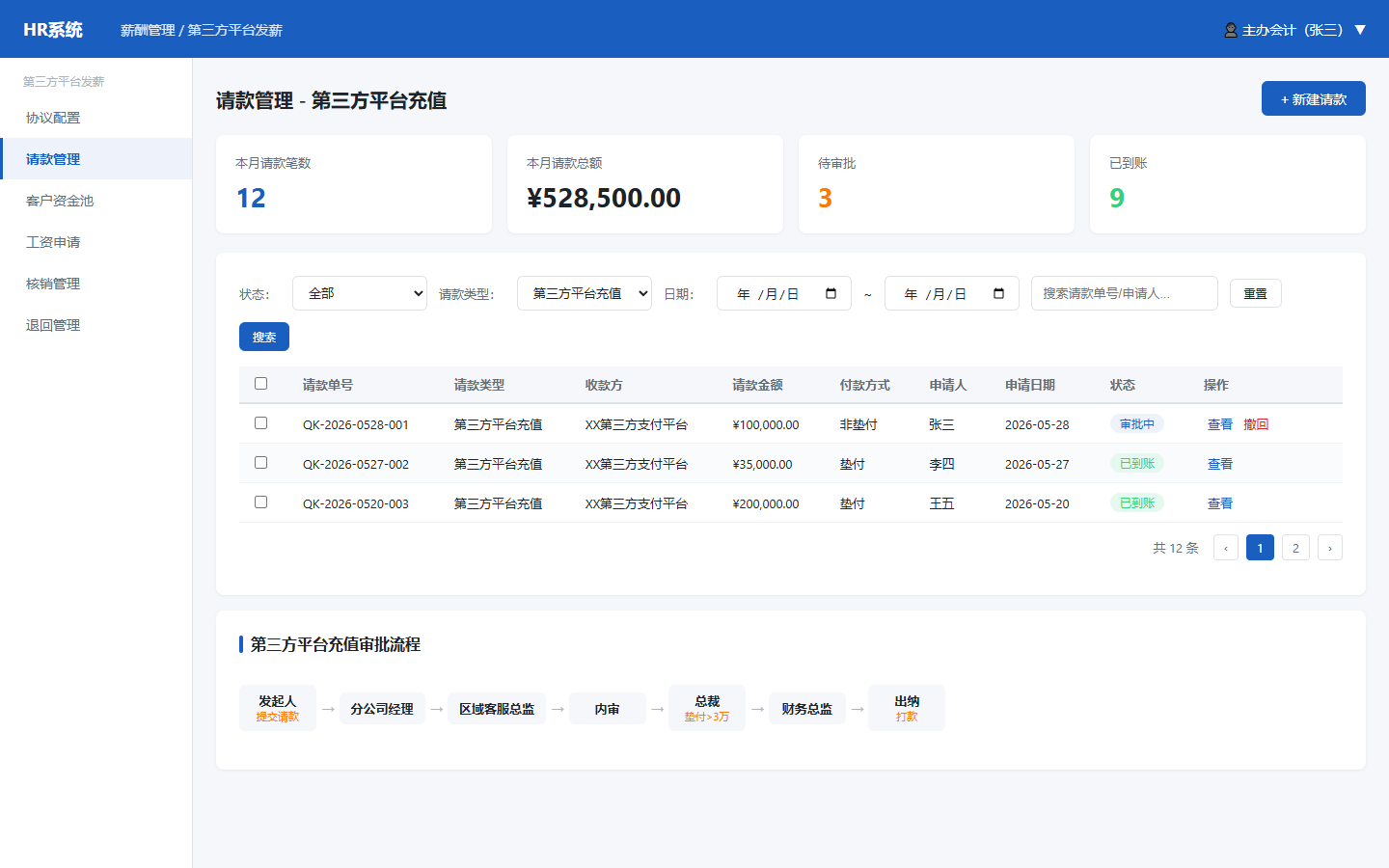Click the total amount ¥528,500.00
Screen dimensions: 1389x868
604,198
